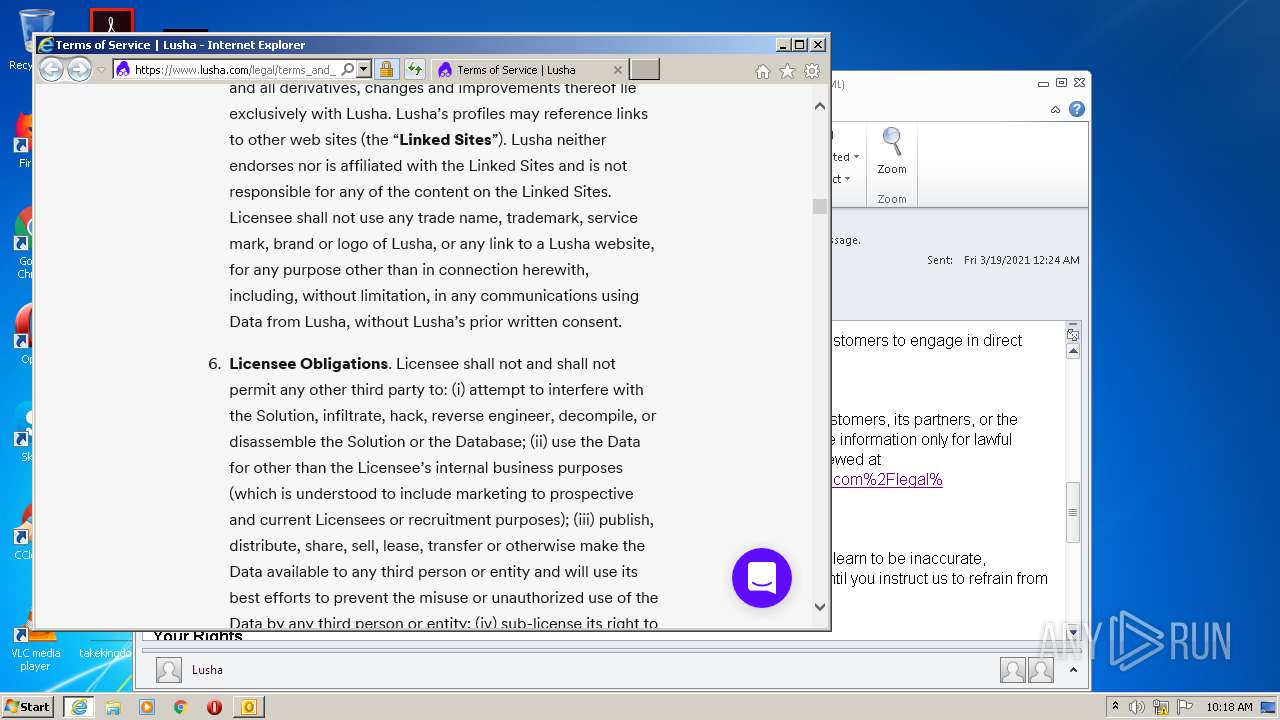Click Internet Explorer taskbar button

(79, 707)
